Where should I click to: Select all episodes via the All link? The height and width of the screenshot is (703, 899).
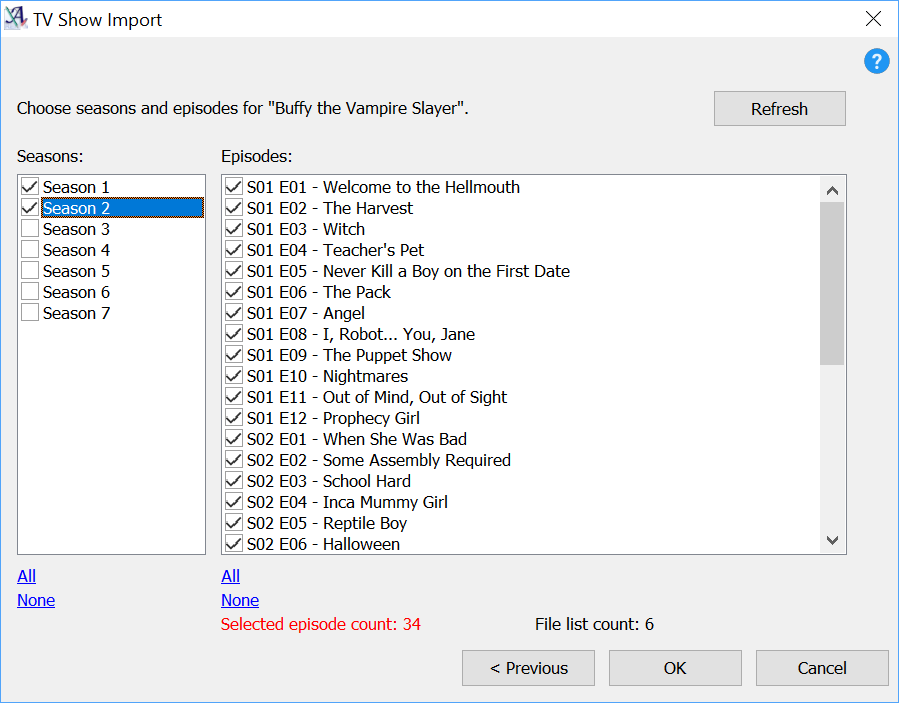click(230, 576)
